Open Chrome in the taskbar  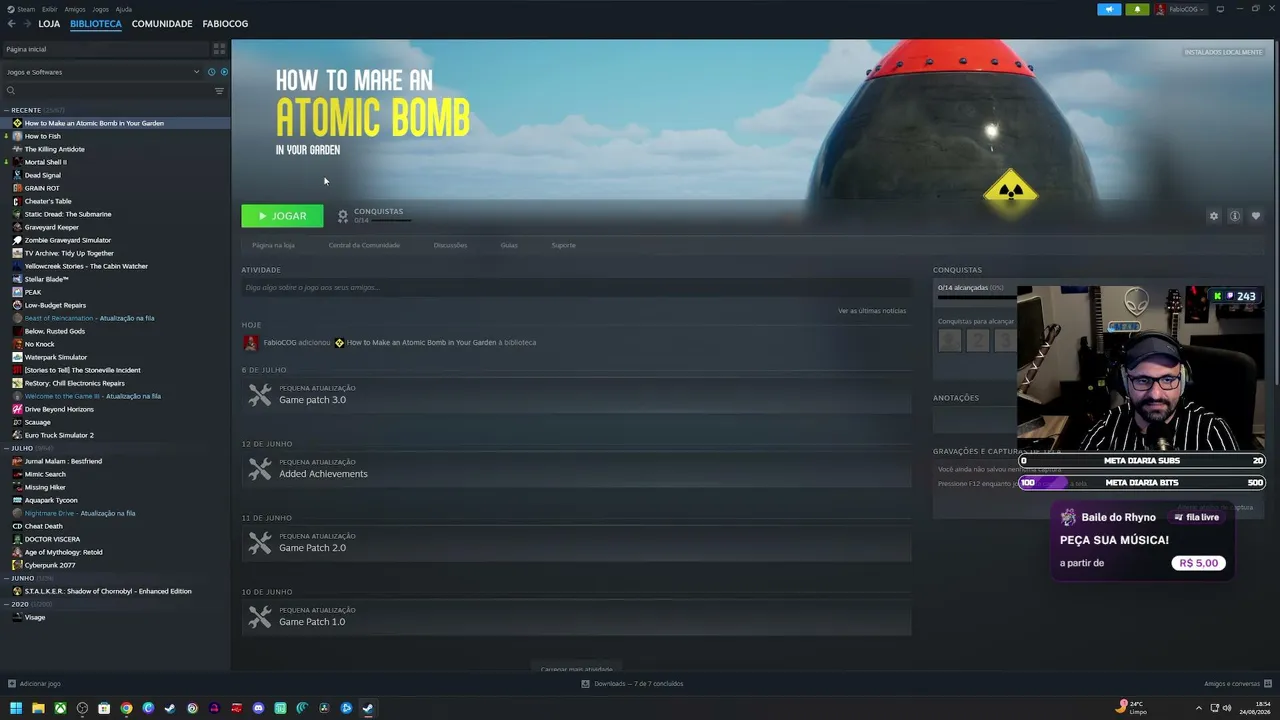click(126, 708)
